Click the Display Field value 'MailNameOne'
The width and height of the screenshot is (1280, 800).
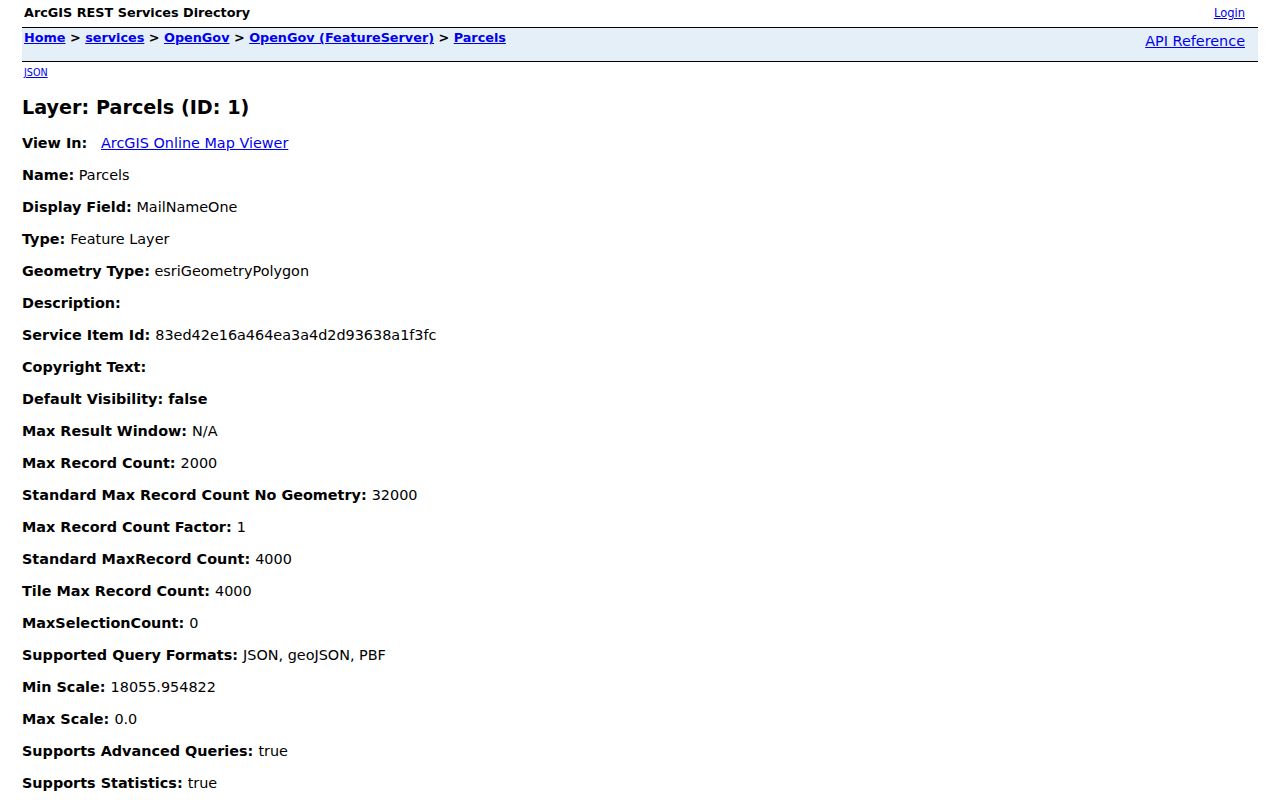pyautogui.click(x=187, y=207)
